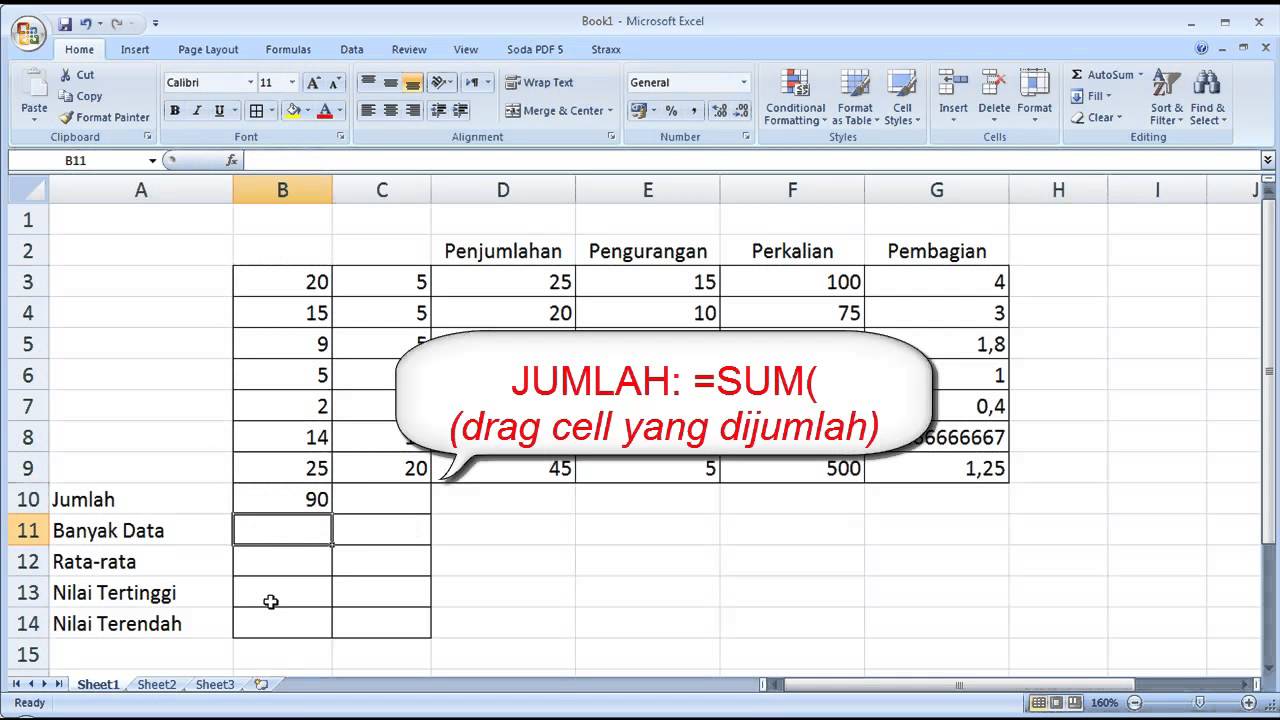Click Find & Select button
Viewport: 1280px width, 720px height.
tap(1207, 97)
